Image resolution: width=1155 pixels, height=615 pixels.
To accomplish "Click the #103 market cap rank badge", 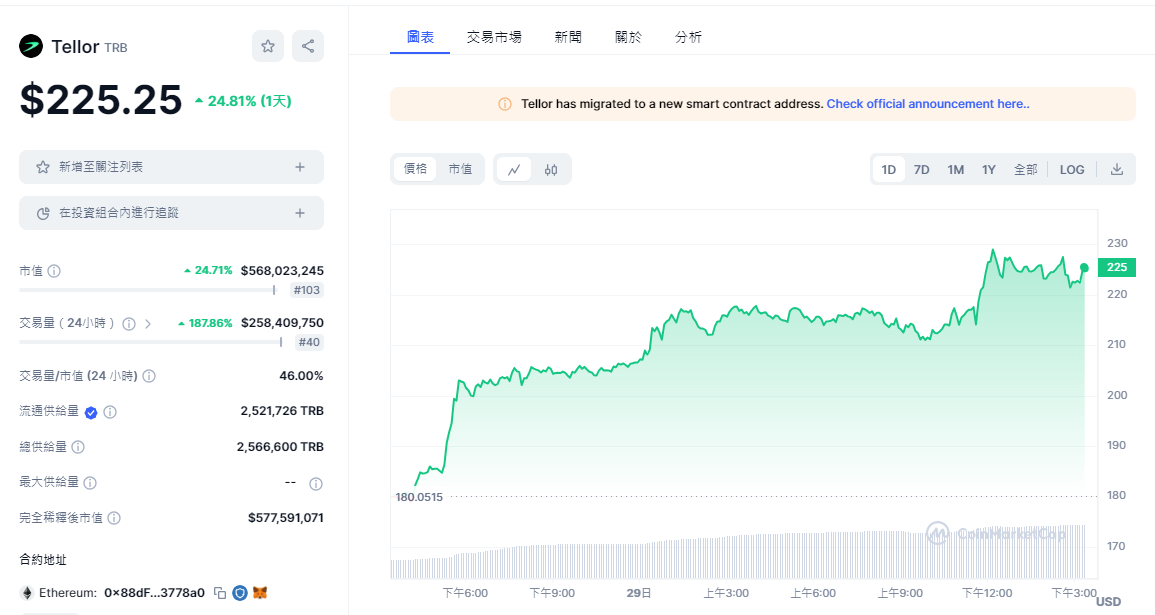I will pyautogui.click(x=306, y=290).
